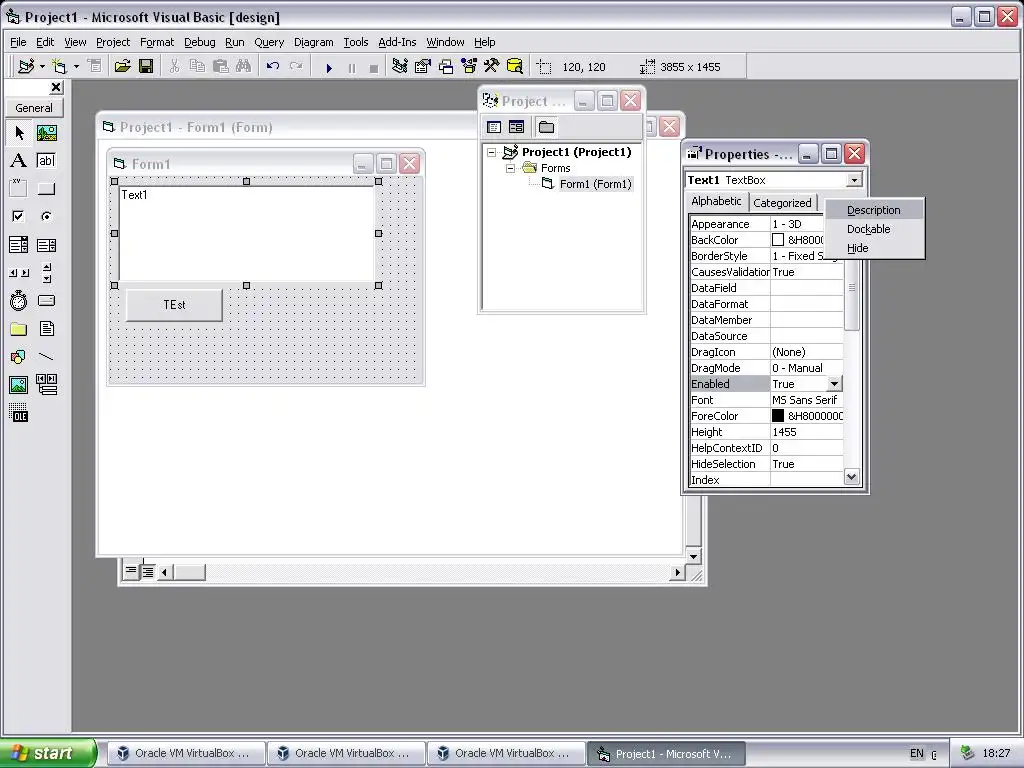The image size is (1024, 768).
Task: Select the CheckBox tool in toolbox
Action: tap(19, 216)
